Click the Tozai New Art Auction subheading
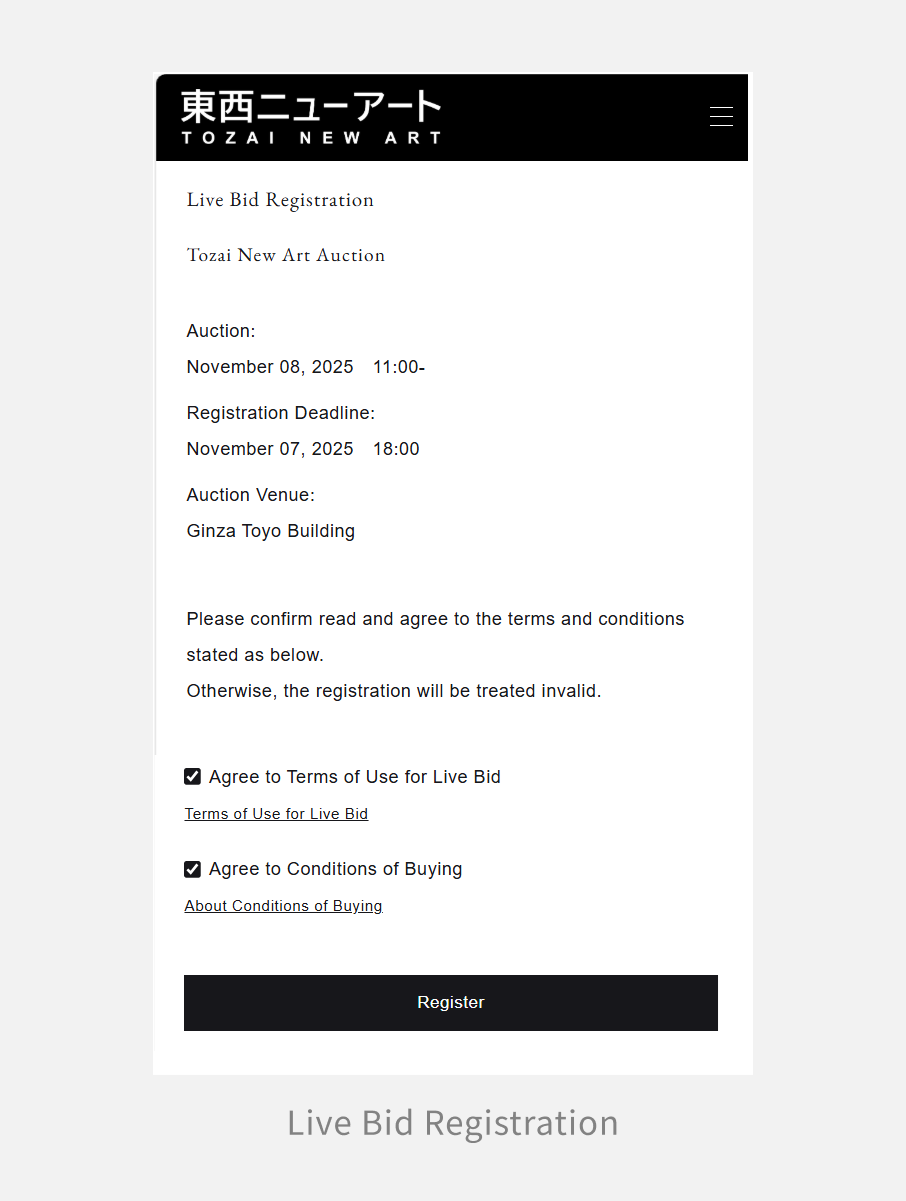Image resolution: width=906 pixels, height=1201 pixels. 286,255
